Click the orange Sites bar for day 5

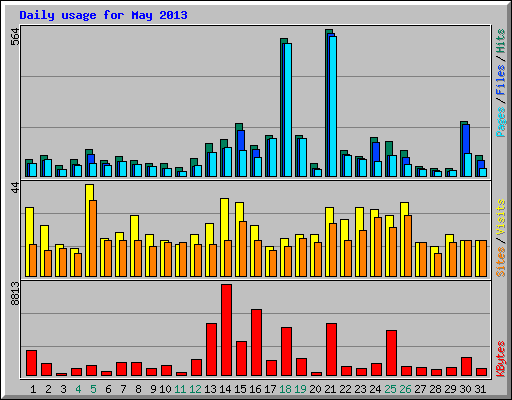pyautogui.click(x=93, y=238)
